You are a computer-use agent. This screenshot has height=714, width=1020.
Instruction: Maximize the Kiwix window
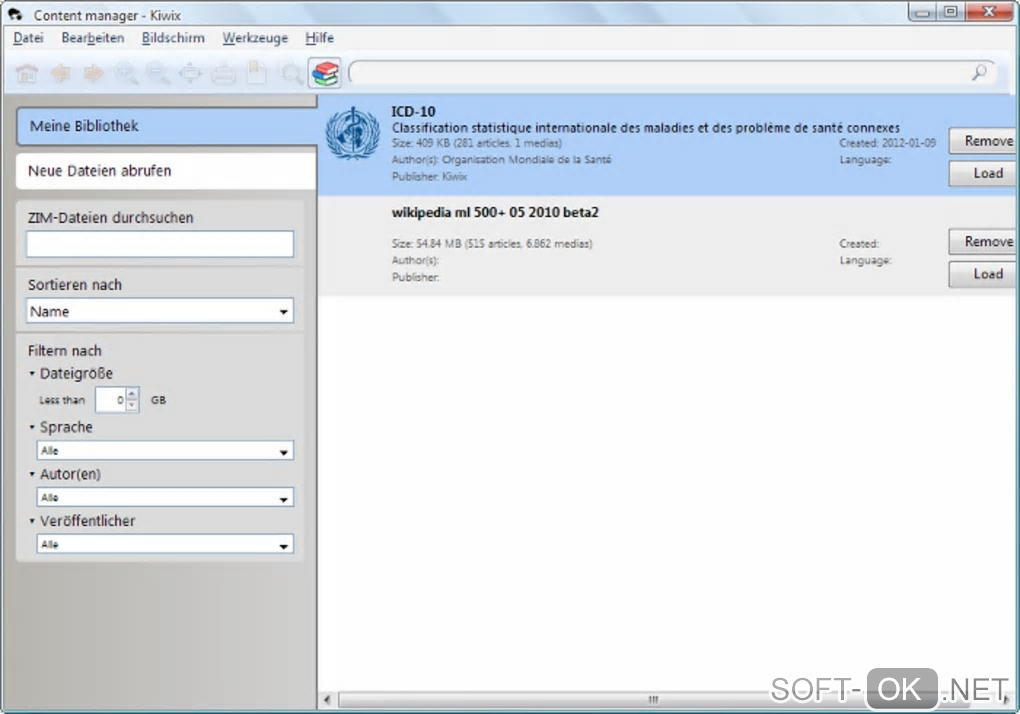950,12
